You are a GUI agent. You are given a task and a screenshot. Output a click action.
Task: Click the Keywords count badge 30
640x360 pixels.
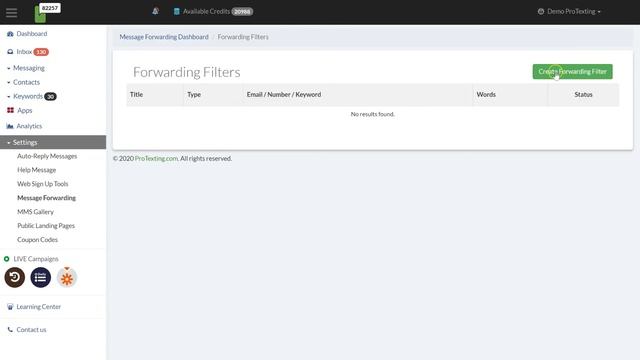tap(50, 96)
